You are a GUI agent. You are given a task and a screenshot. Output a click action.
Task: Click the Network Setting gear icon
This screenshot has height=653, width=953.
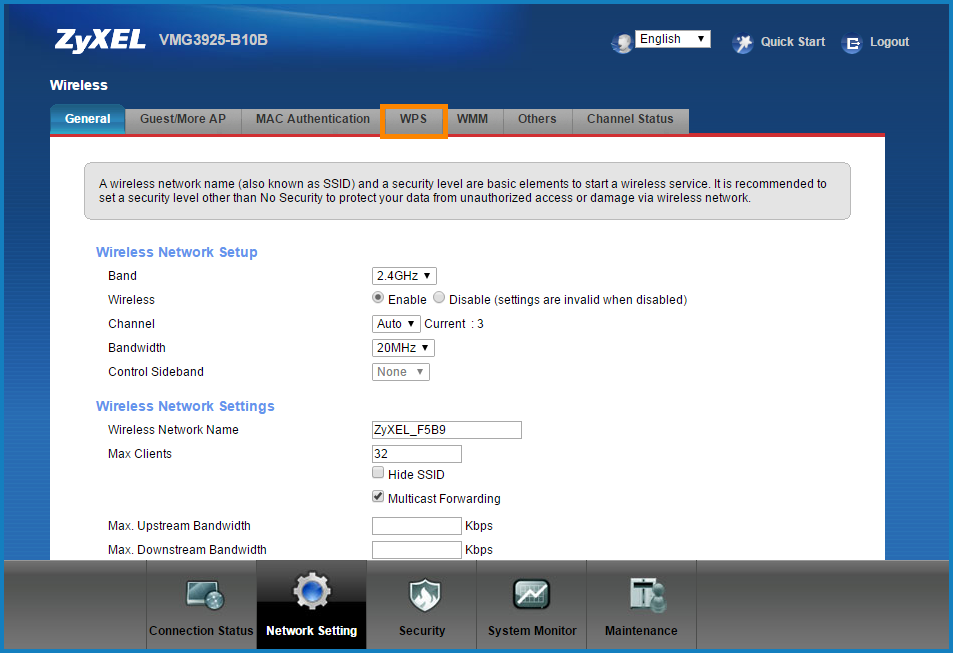(311, 593)
